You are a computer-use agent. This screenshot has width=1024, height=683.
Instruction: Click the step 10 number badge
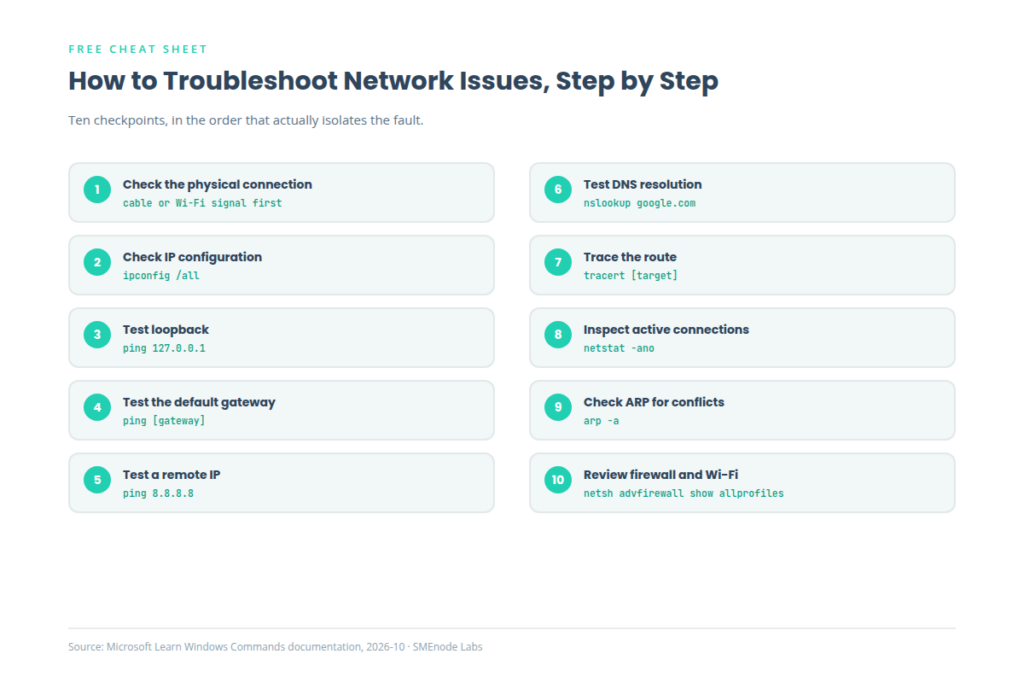[558, 479]
